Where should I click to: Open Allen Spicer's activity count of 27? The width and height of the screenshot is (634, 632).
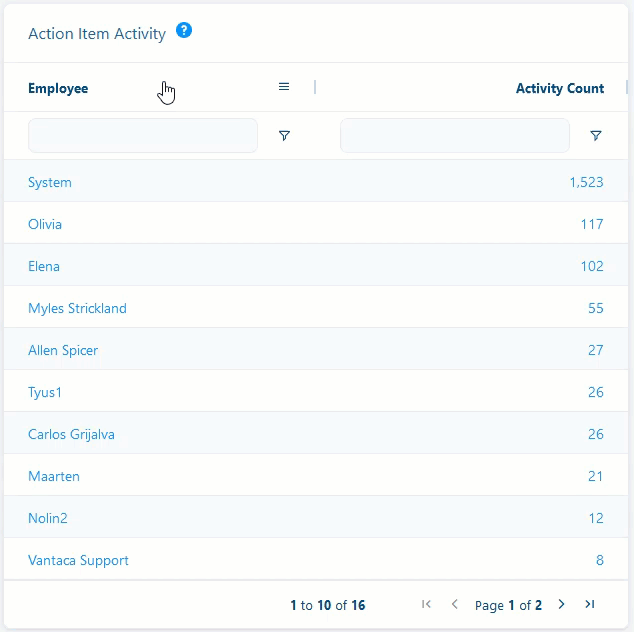pos(596,350)
